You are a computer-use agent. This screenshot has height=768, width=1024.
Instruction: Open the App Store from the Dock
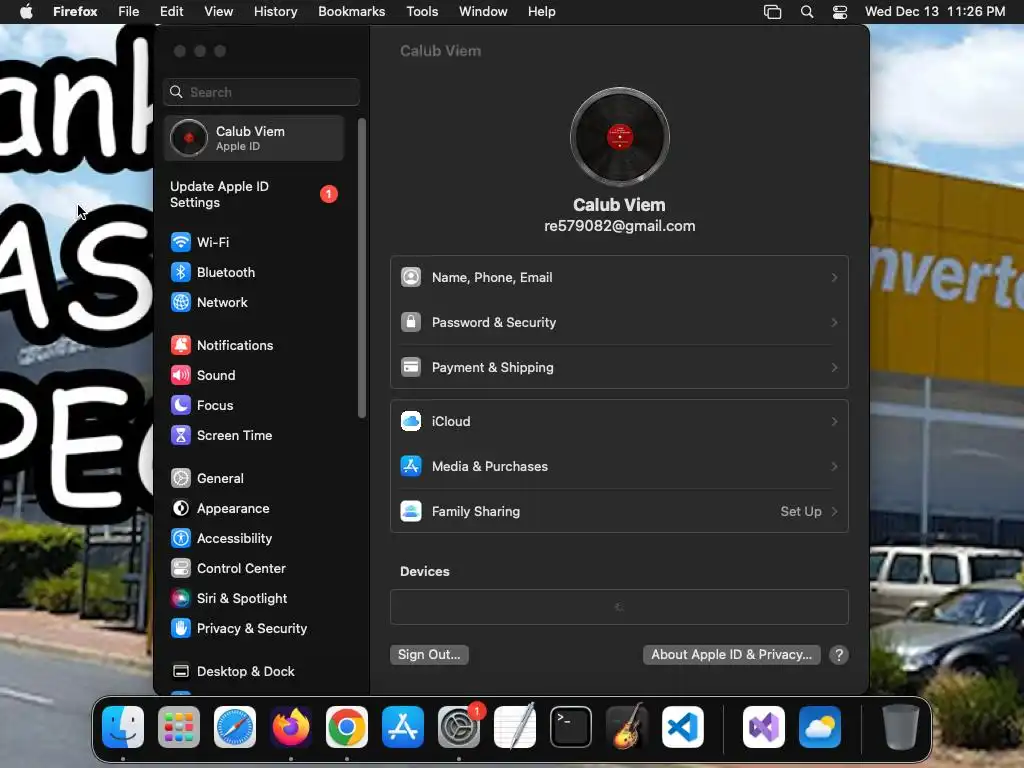[x=403, y=728]
